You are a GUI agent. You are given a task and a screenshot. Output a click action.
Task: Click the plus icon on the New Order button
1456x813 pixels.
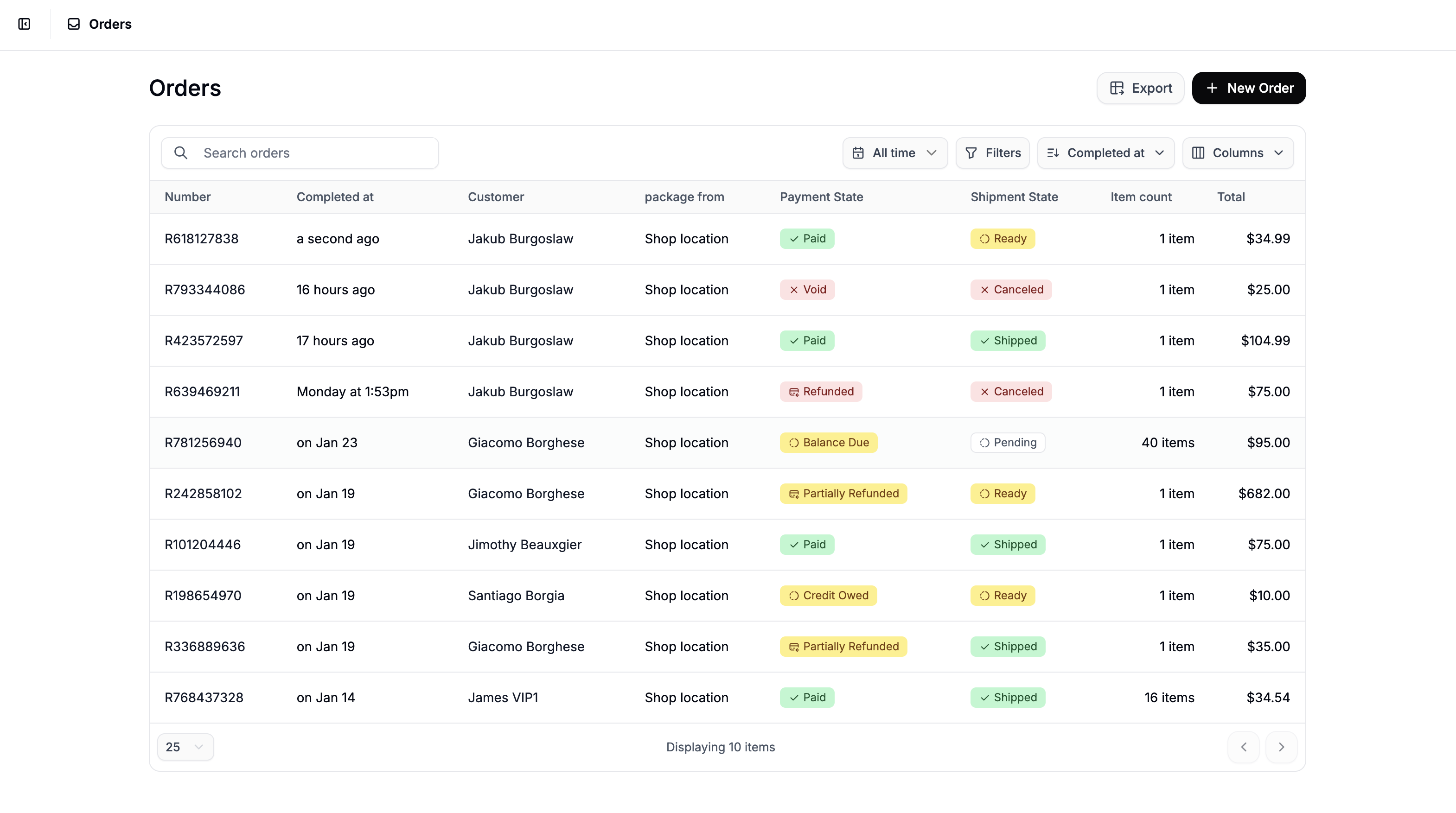pos(1213,88)
